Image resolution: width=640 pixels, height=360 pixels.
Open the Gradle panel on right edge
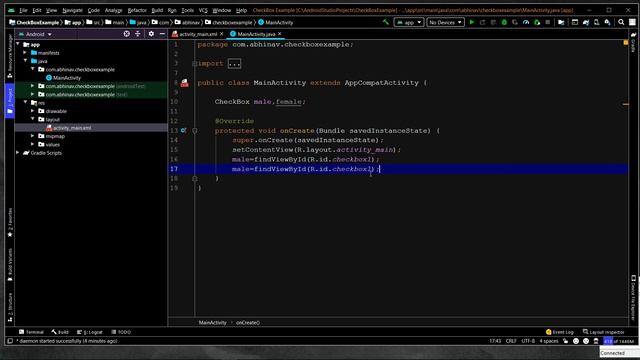pyautogui.click(x=633, y=42)
